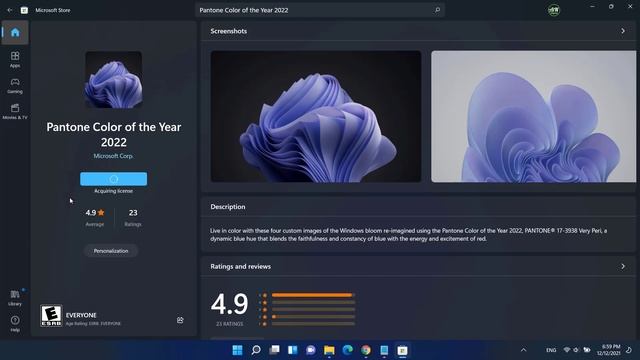Open the Gaming section in sidebar
This screenshot has width=640, height=360.
(15, 86)
